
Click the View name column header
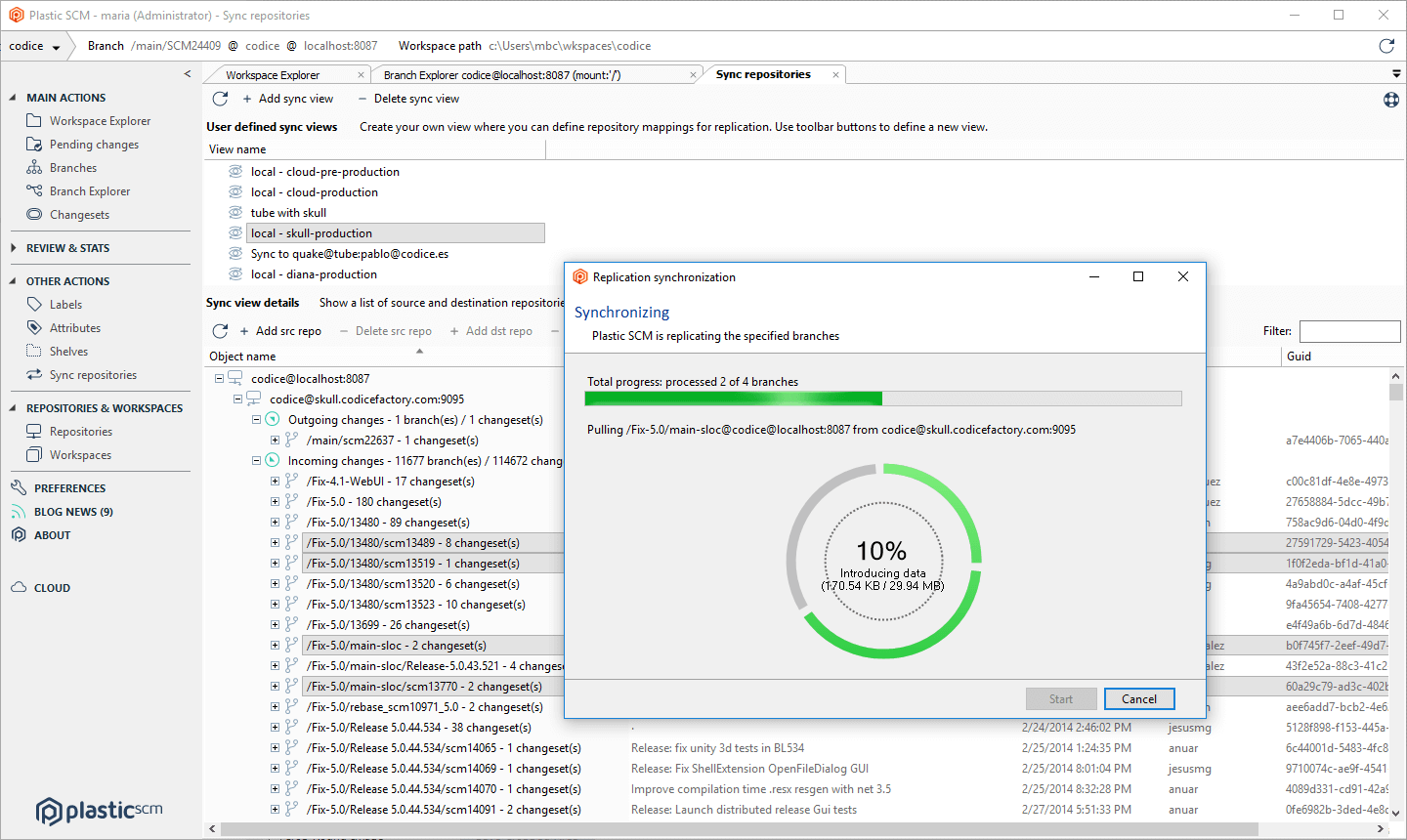[x=237, y=149]
